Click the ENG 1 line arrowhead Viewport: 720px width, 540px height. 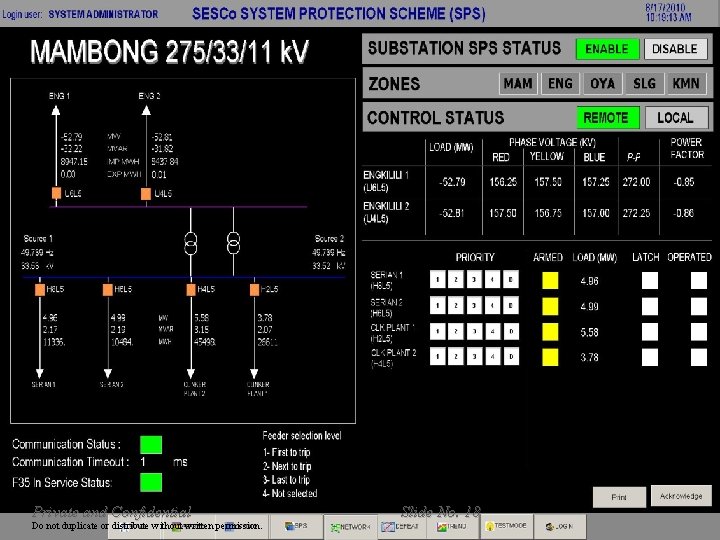56,110
